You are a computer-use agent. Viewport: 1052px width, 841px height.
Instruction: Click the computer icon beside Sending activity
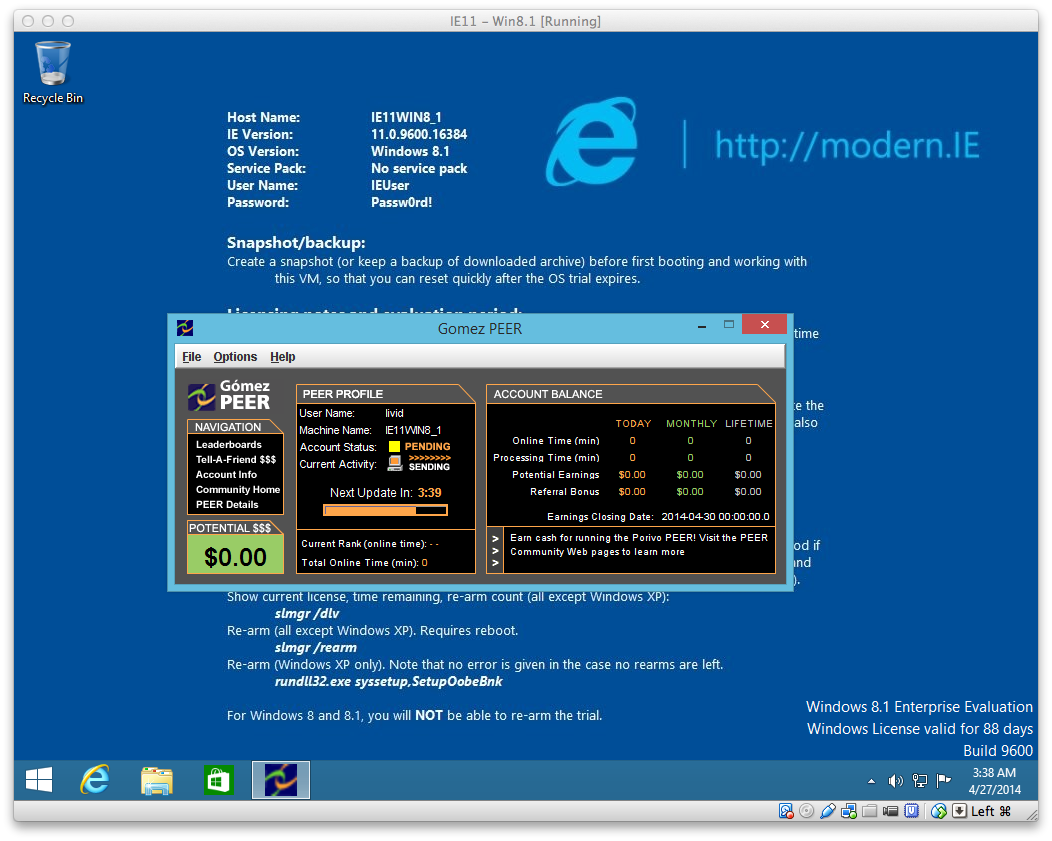click(x=395, y=463)
